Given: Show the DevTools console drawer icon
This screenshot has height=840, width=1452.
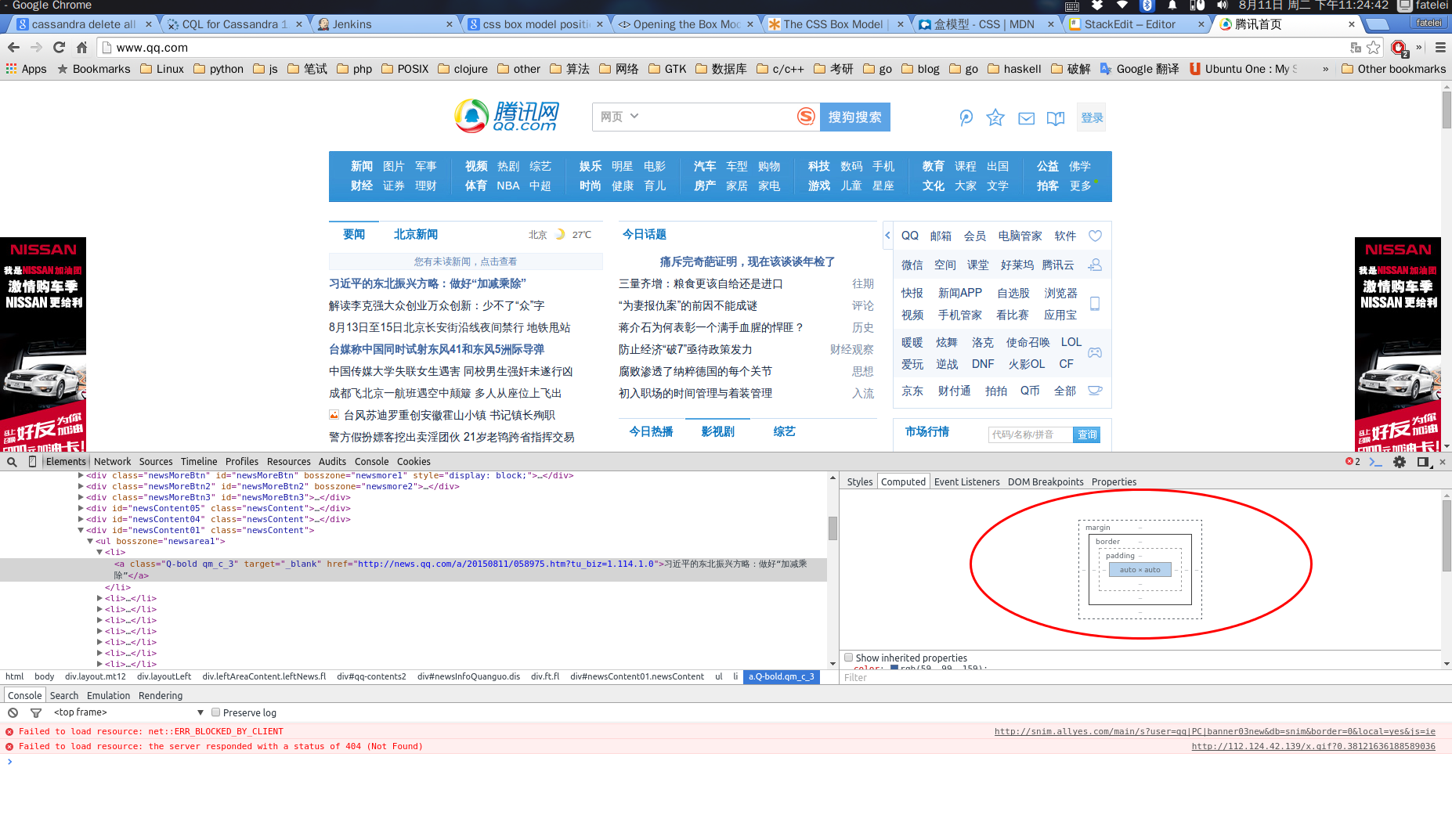Looking at the screenshot, I should tap(1376, 462).
